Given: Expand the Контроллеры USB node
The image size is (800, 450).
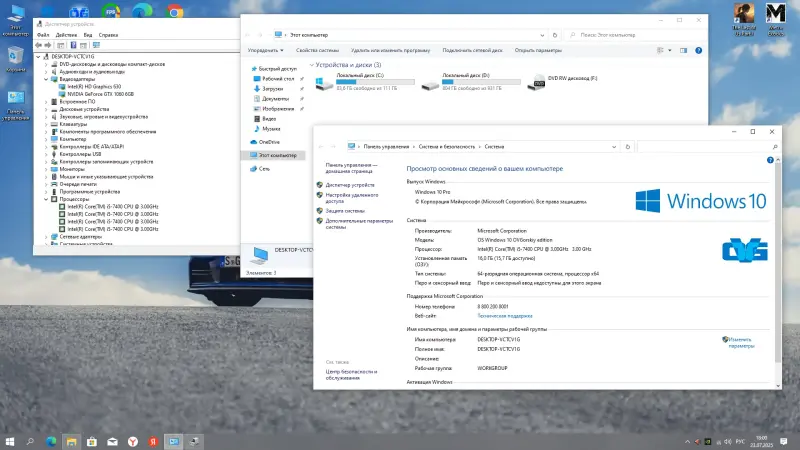Looking at the screenshot, I should click(x=46, y=154).
